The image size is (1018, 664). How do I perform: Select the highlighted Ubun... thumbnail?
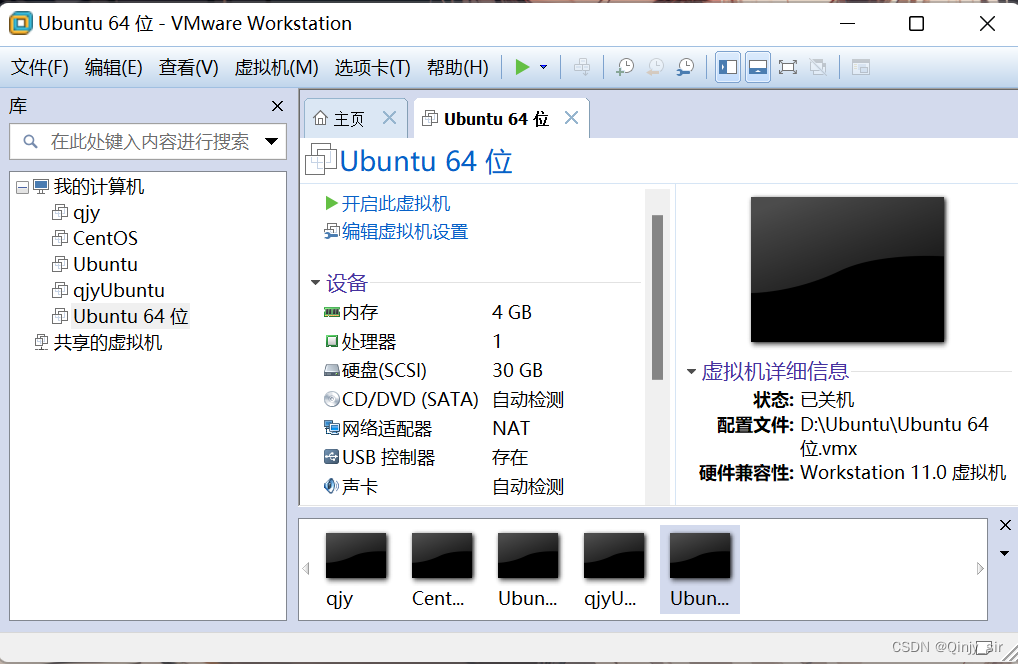coord(700,569)
